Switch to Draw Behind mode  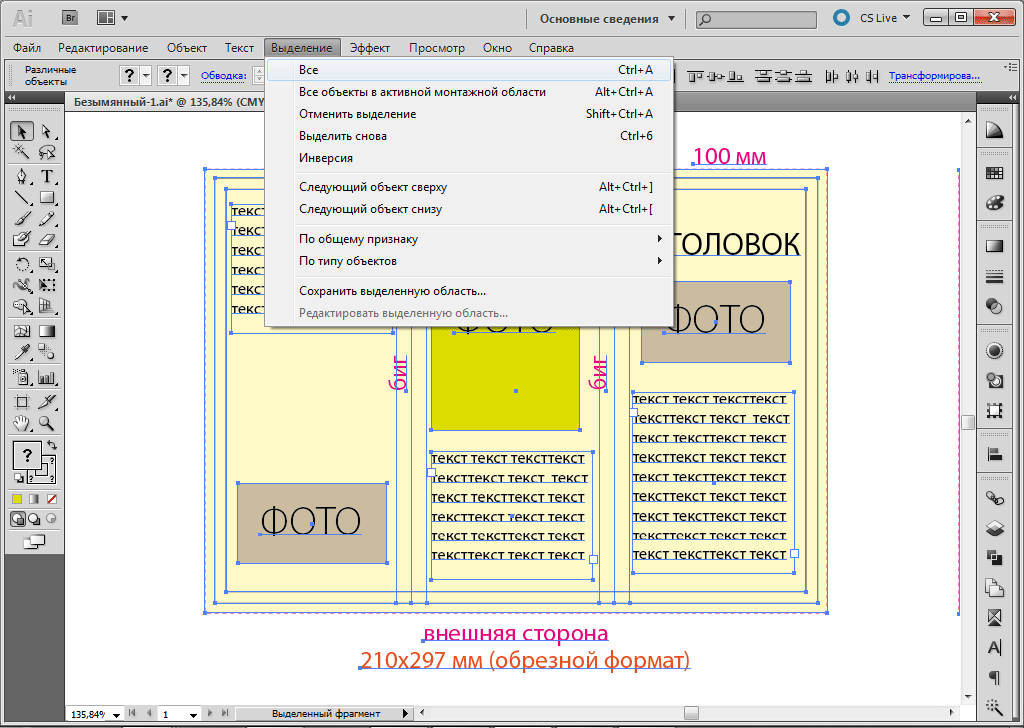[x=34, y=519]
